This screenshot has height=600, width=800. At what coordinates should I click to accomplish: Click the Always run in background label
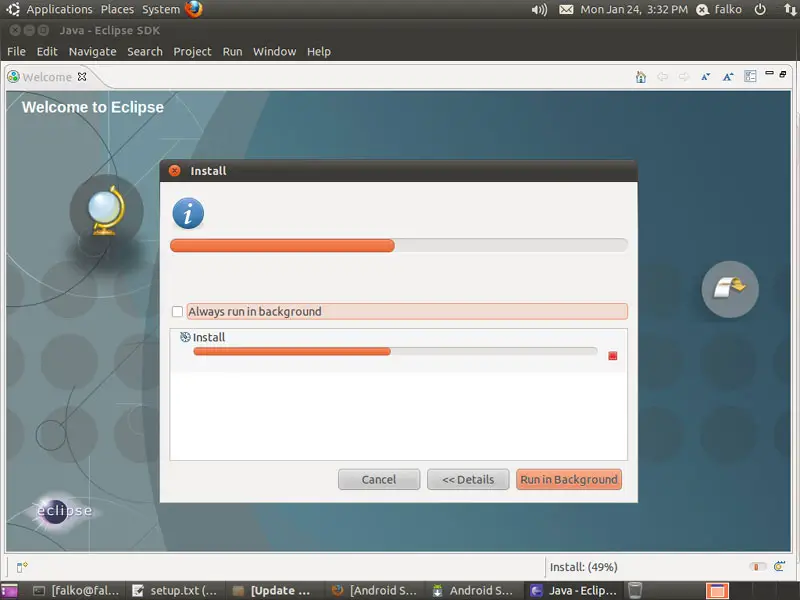tap(255, 311)
